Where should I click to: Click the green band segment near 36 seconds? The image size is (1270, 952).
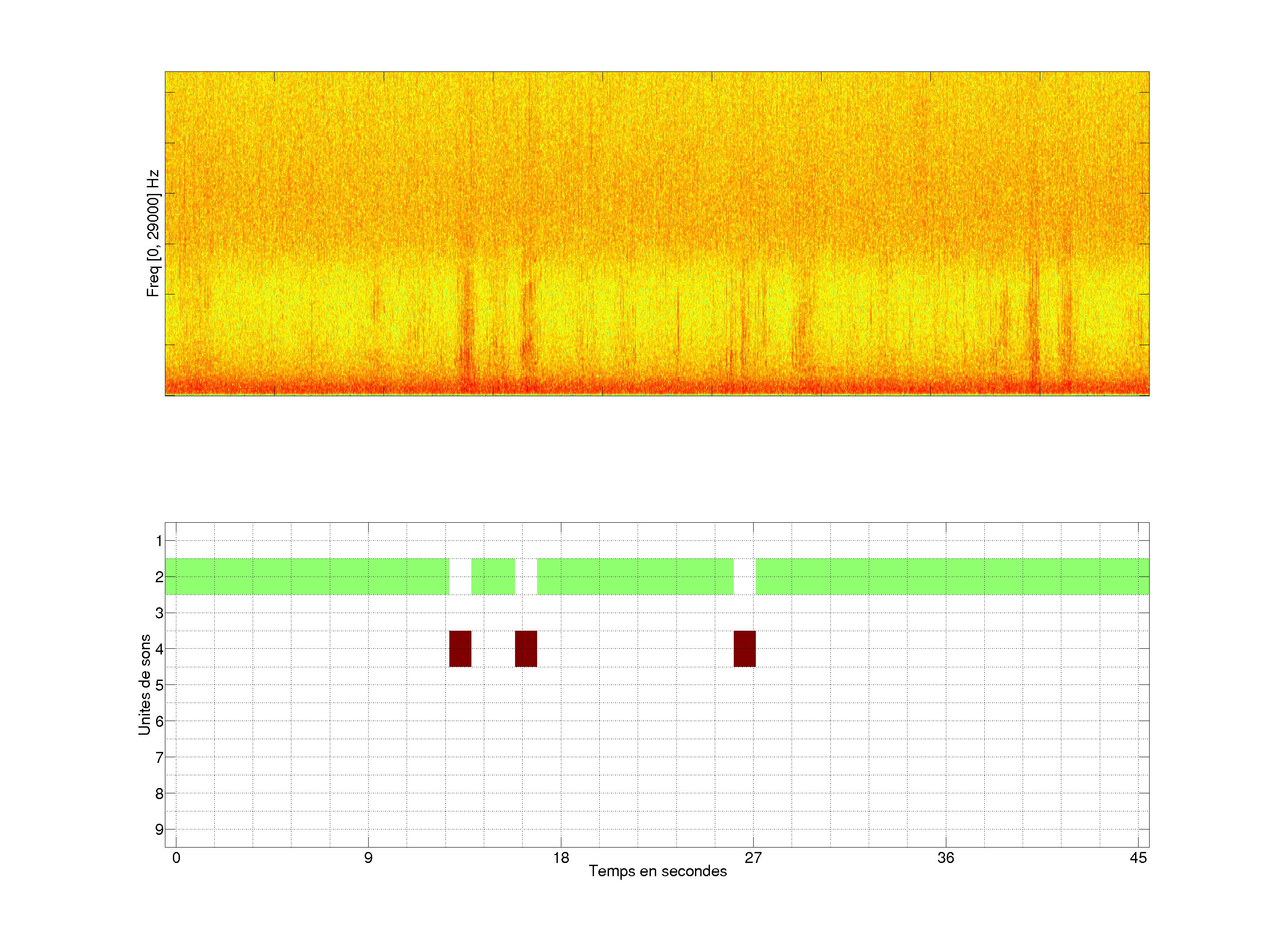tap(946, 576)
